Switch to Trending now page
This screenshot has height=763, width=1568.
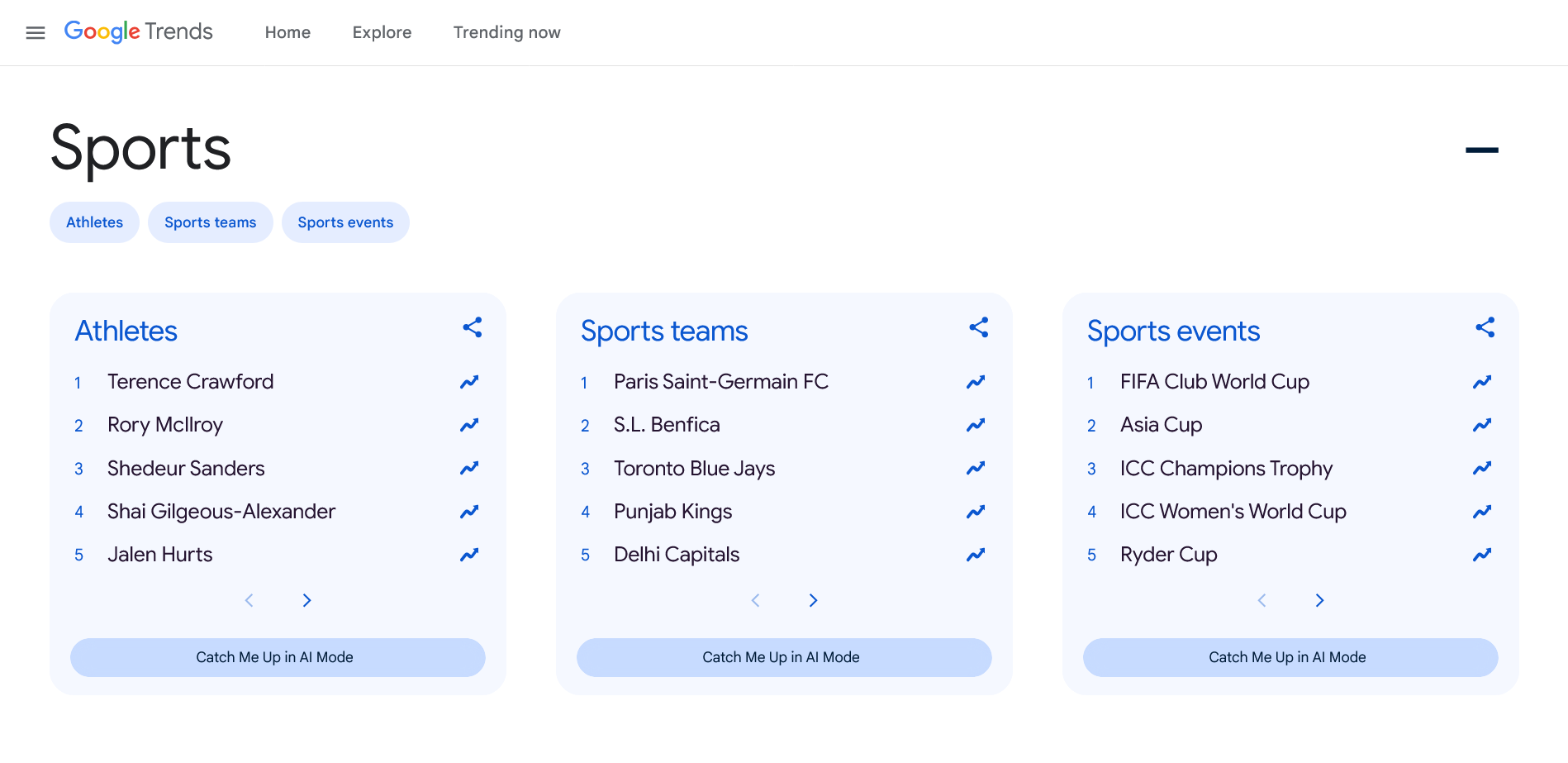click(506, 32)
